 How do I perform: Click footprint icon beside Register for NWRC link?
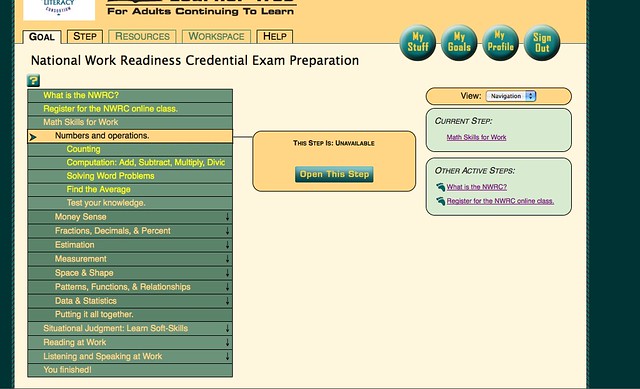tap(440, 201)
